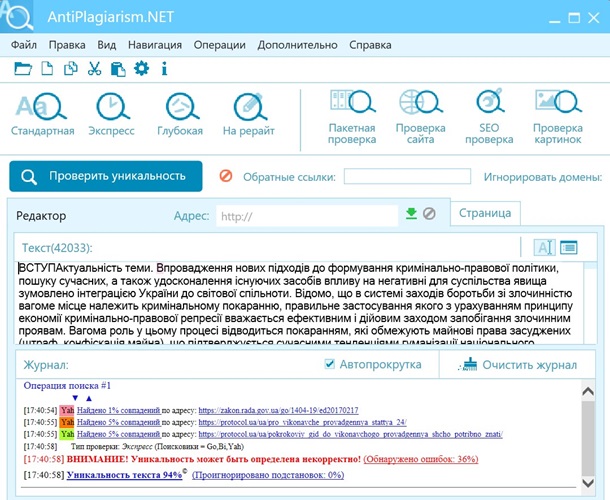Jump to previous result with the up triangle
Screen dimensions: 610x500
(x=89, y=398)
